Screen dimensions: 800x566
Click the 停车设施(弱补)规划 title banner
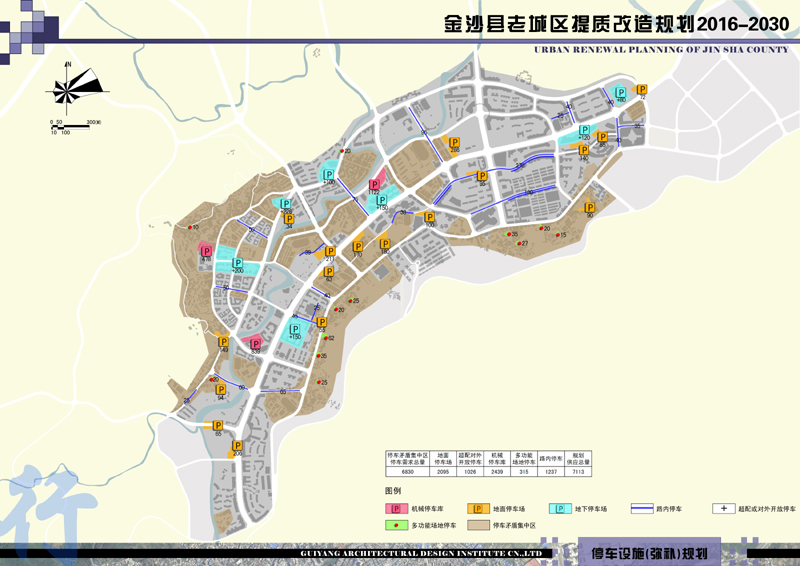tap(650, 553)
